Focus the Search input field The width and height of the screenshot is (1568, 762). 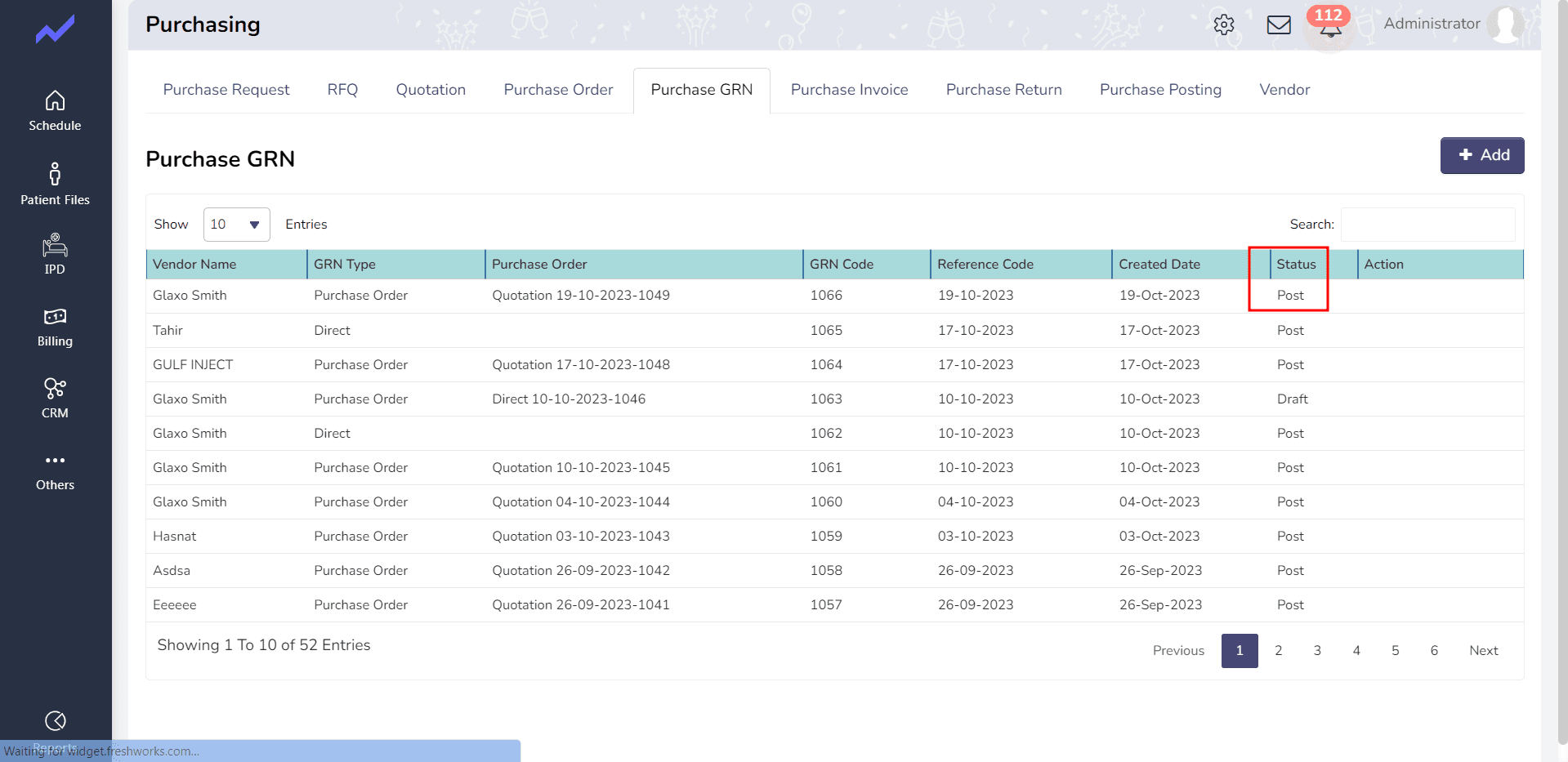coord(1427,225)
